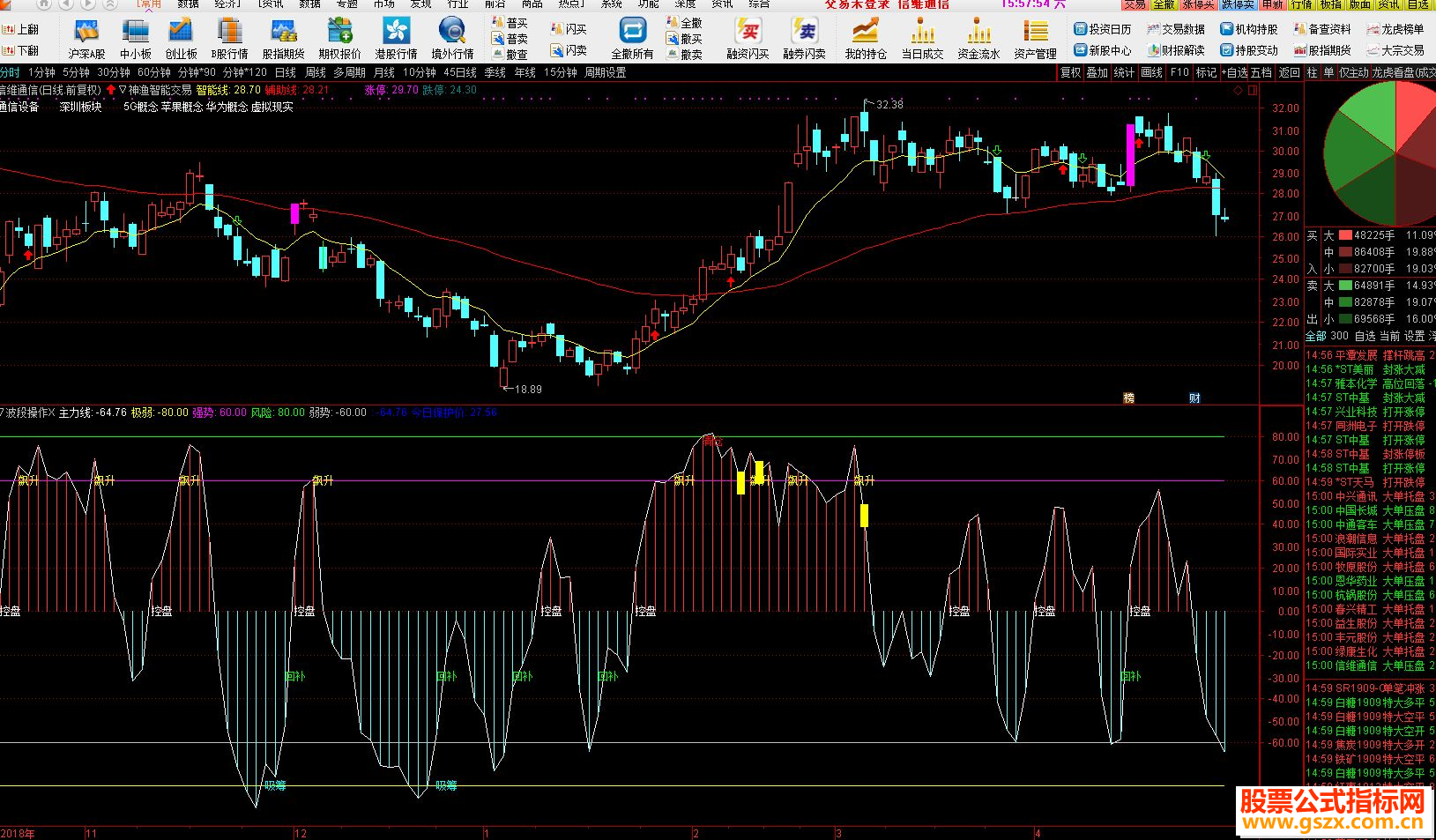Switch to the 周线 weekly period tab

[316, 72]
